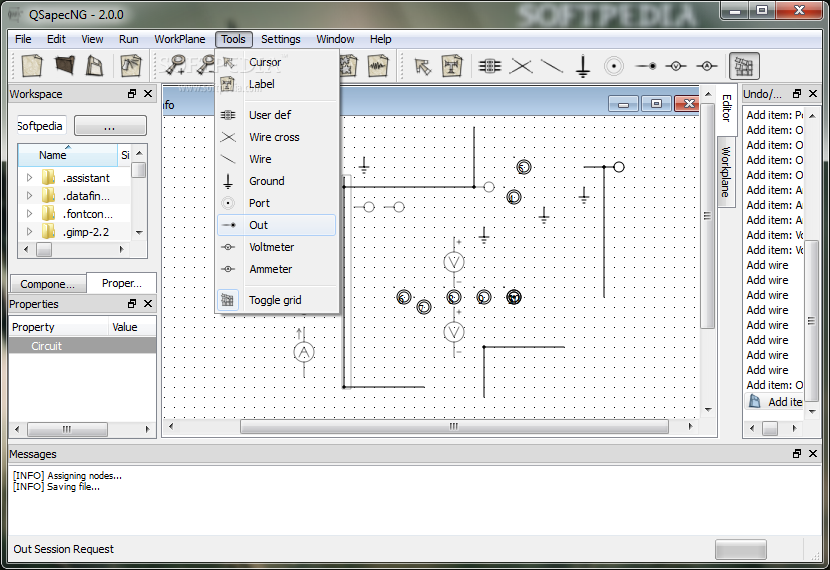The image size is (830, 570).
Task: Expand the .fontcon... folder
Action: 30,214
